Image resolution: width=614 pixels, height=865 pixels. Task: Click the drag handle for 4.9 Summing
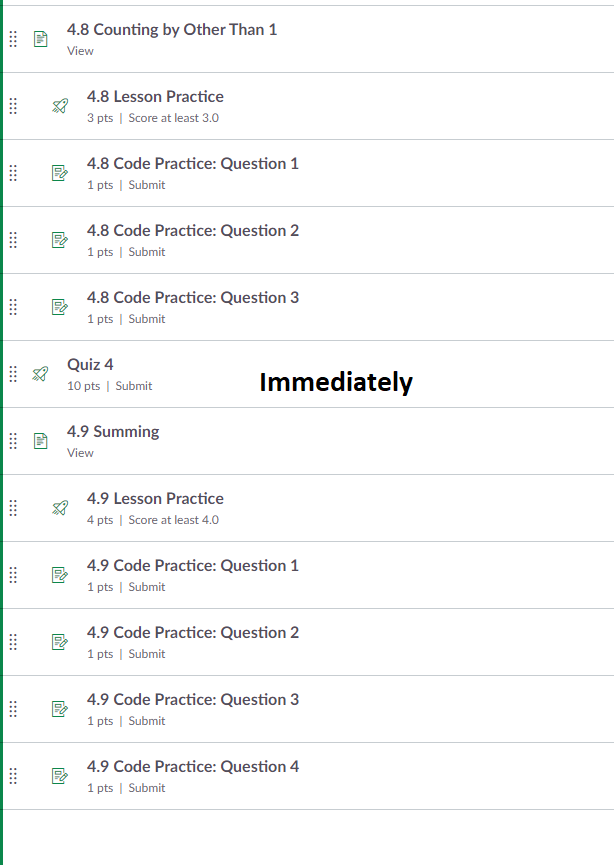click(x=13, y=441)
